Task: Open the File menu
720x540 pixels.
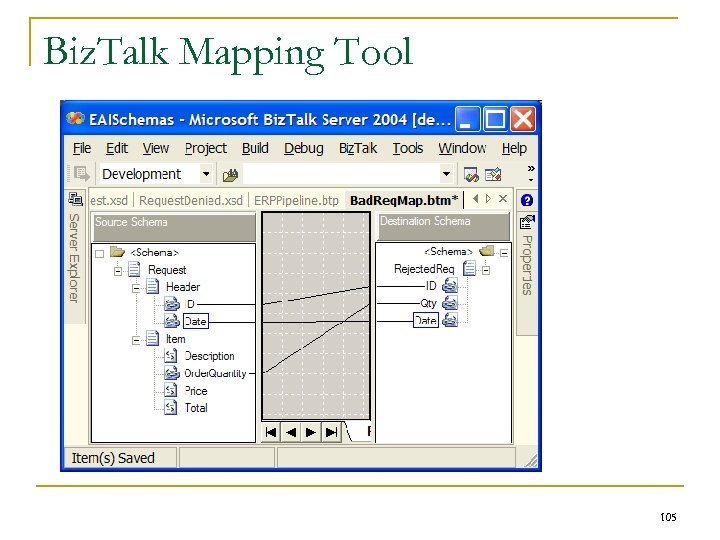Action: coord(82,148)
